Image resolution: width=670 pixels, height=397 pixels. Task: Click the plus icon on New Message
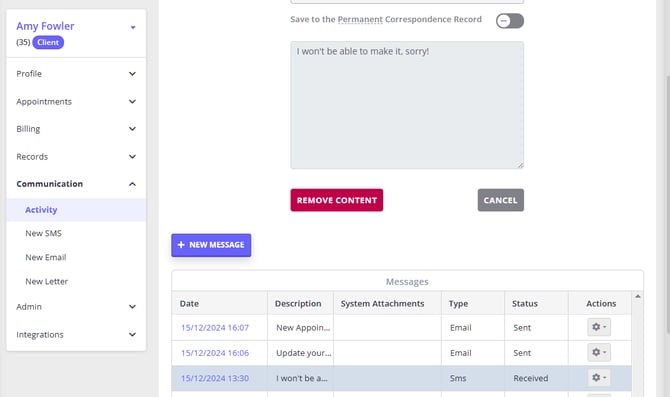click(x=181, y=245)
